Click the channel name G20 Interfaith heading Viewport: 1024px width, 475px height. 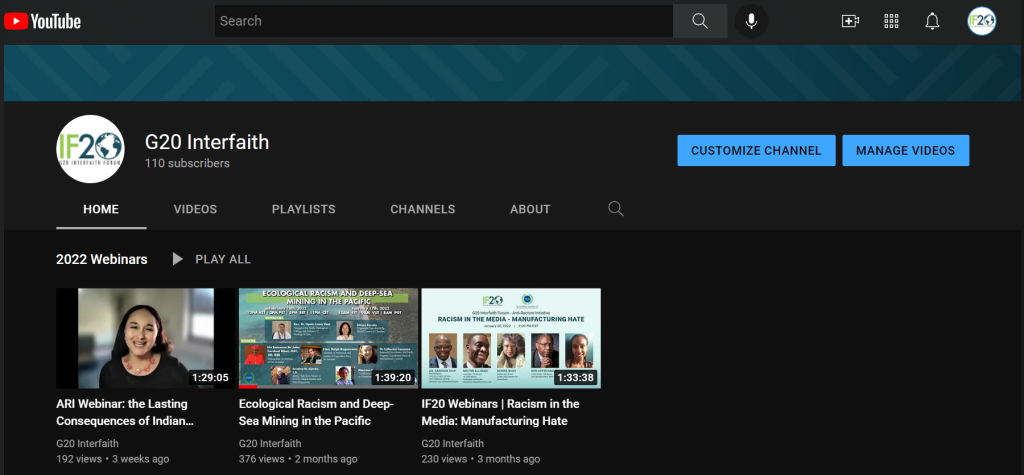pyautogui.click(x=207, y=142)
